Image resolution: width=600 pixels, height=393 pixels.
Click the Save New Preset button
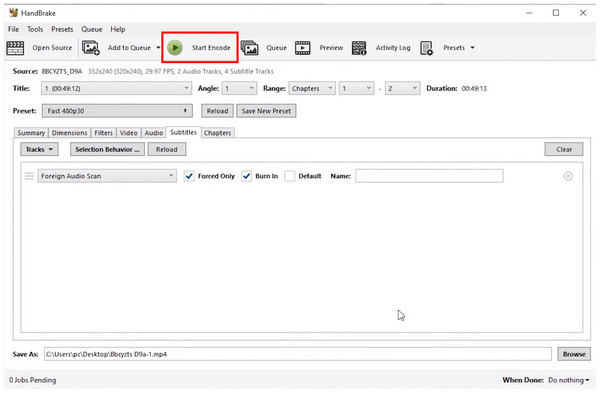point(266,111)
